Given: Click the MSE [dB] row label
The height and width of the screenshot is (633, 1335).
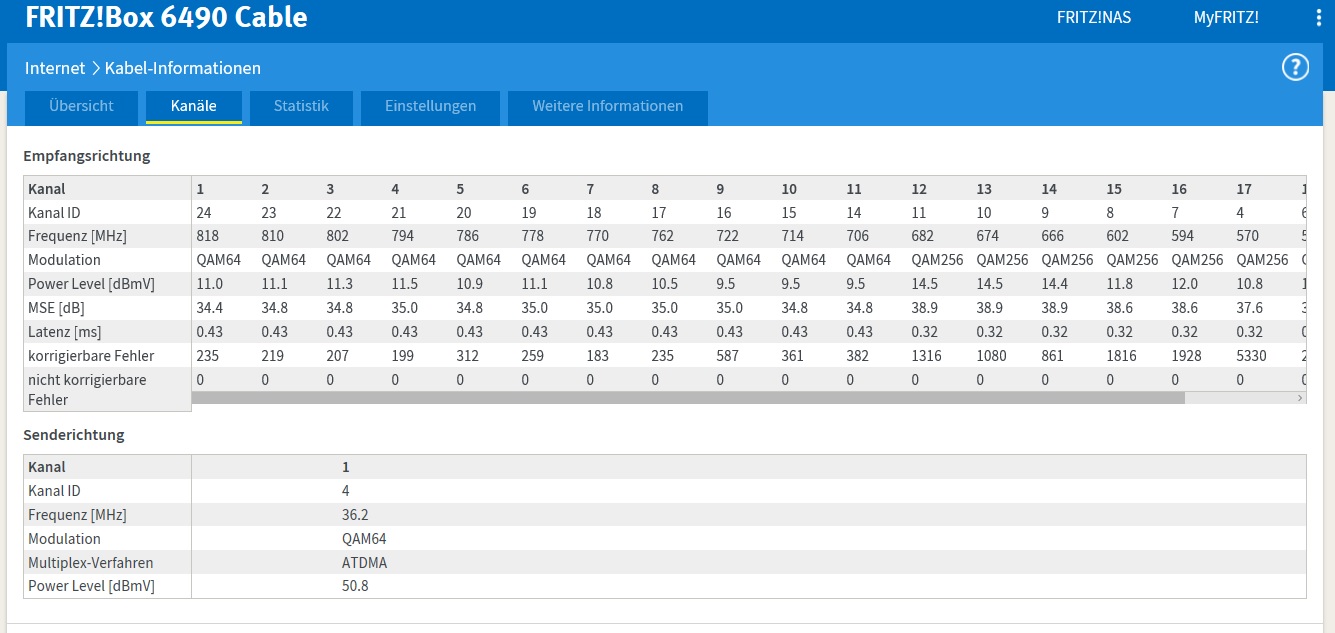Looking at the screenshot, I should (x=57, y=309).
